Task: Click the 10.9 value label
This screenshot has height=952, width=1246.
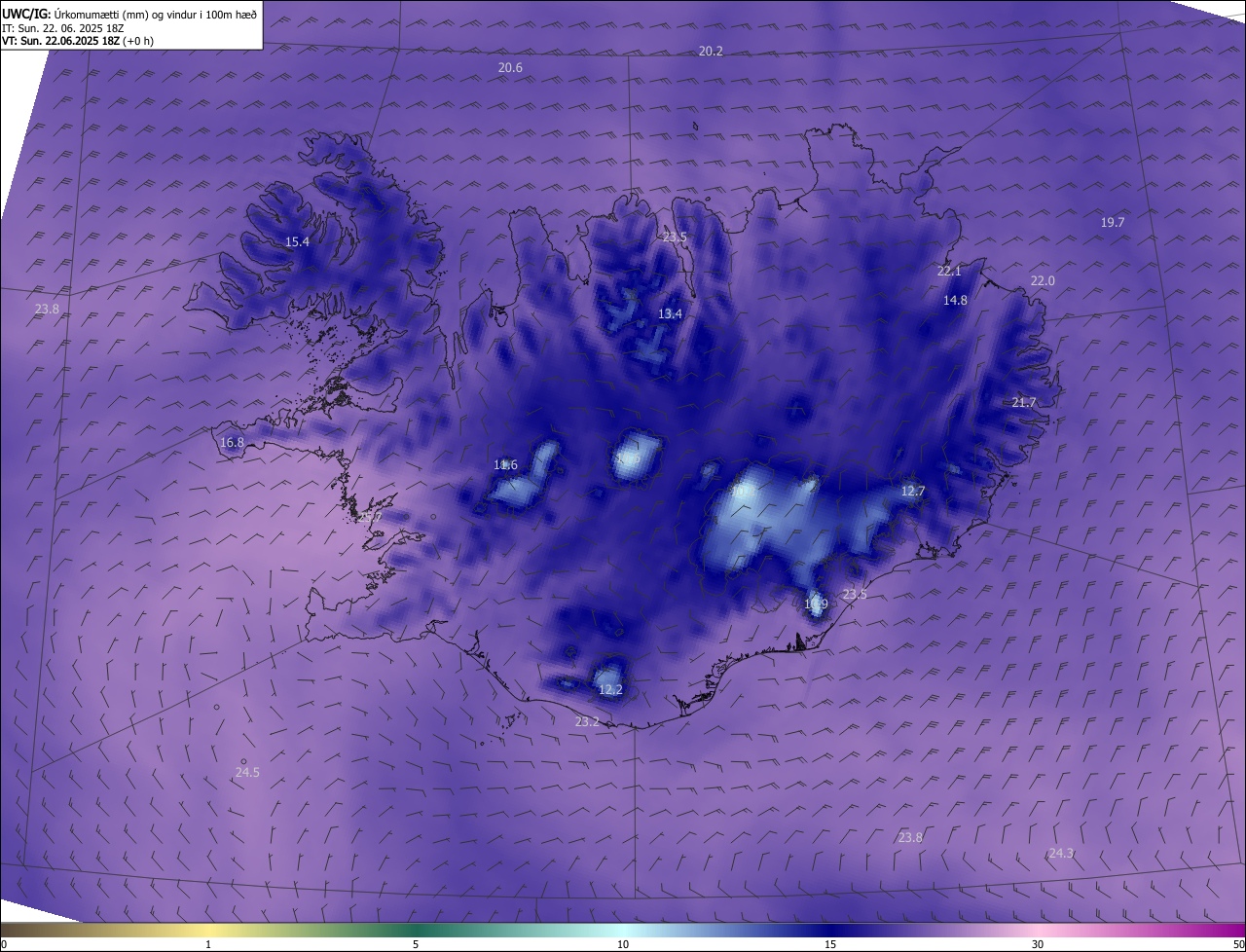Action: tap(816, 604)
